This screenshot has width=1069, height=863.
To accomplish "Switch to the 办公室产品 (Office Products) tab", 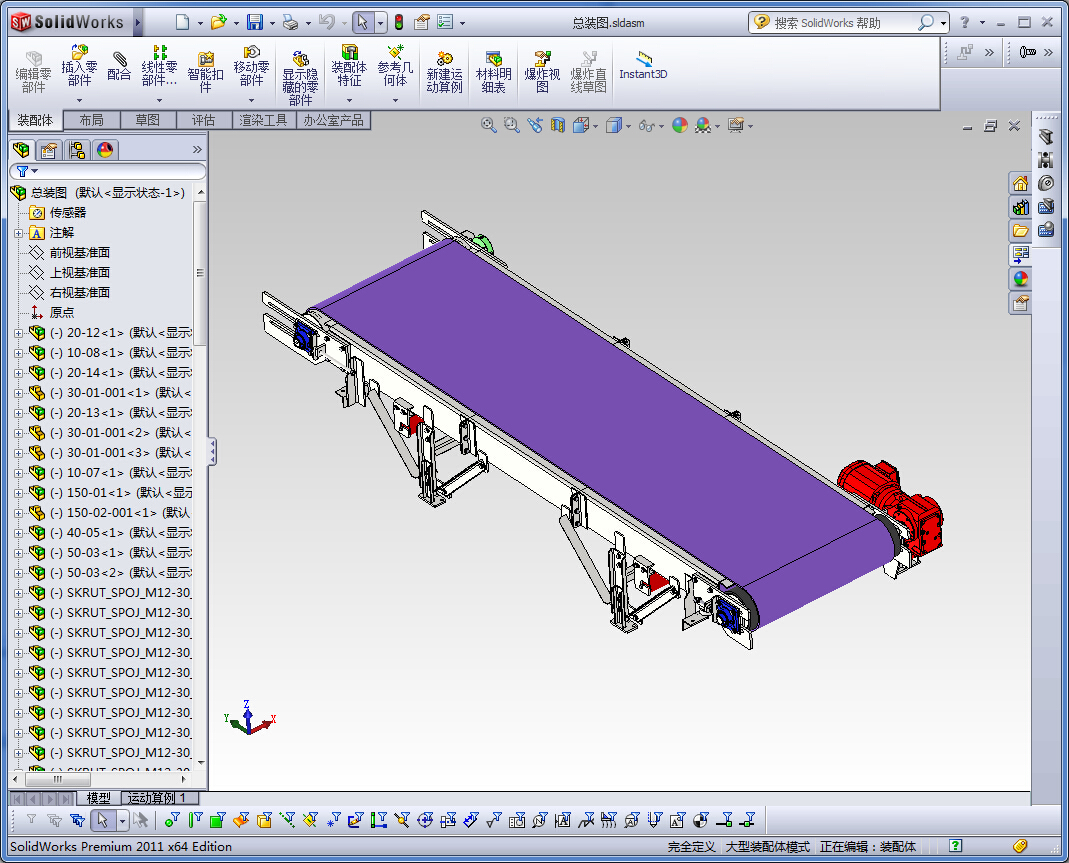I will click(333, 120).
